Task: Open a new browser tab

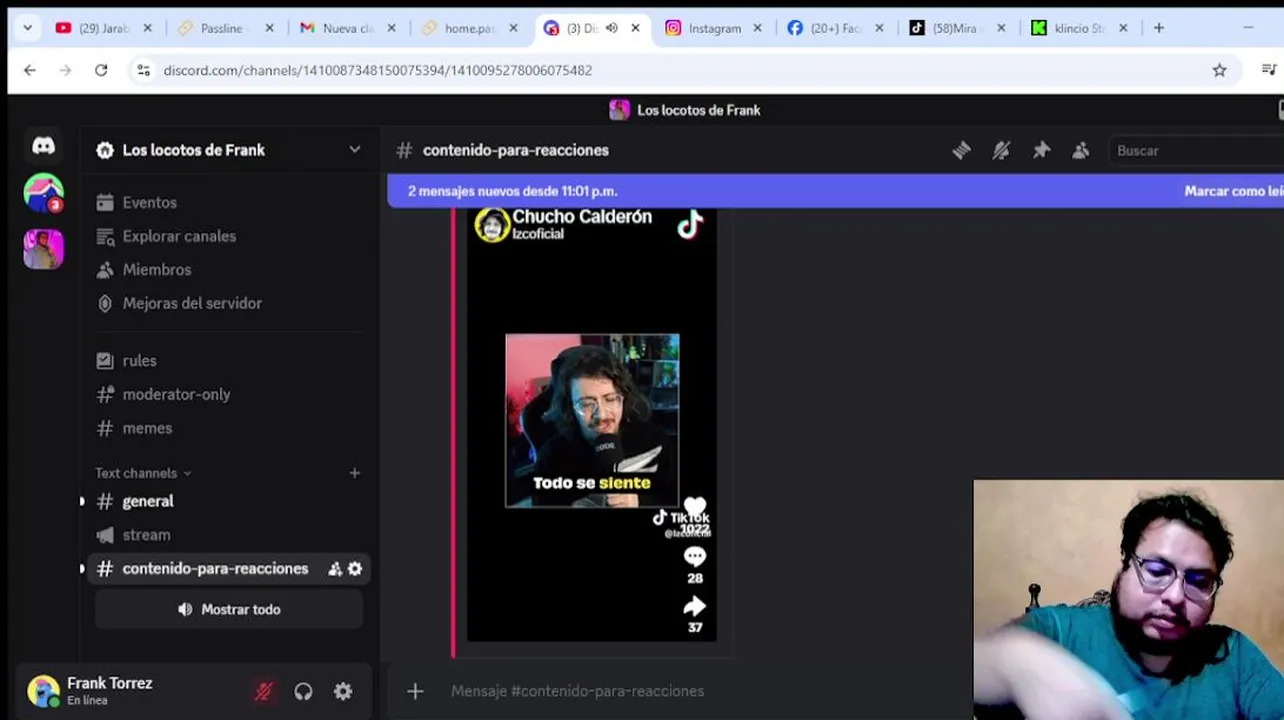Action: [1159, 28]
